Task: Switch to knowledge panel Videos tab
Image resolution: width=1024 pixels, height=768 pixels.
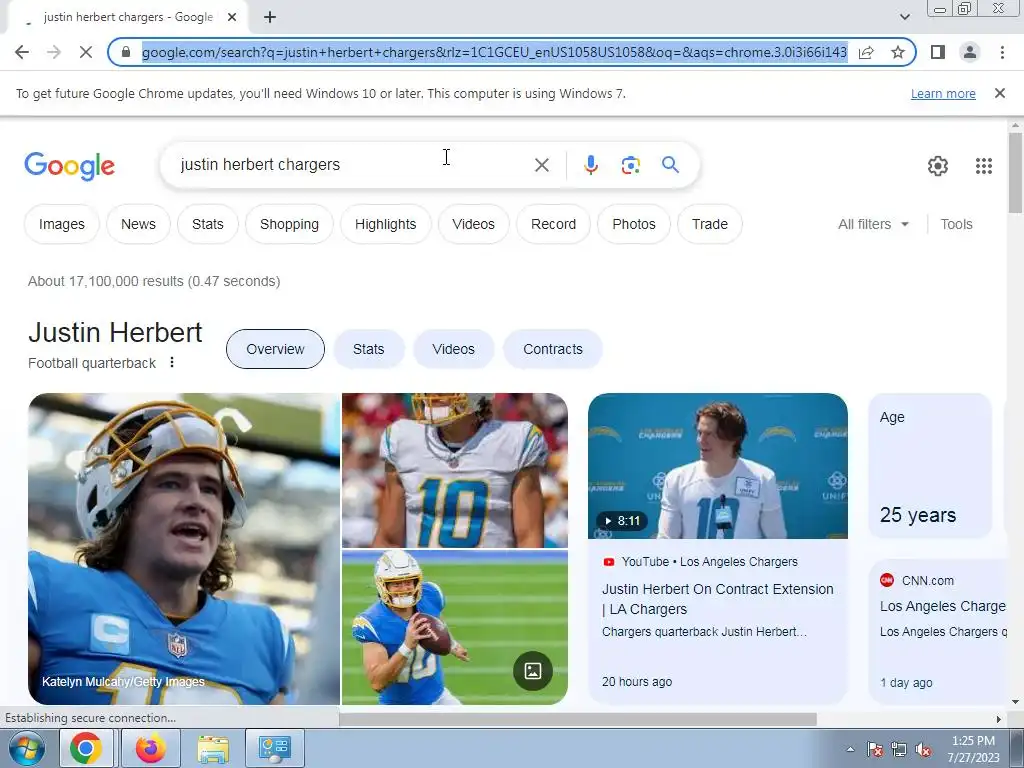Action: [453, 349]
